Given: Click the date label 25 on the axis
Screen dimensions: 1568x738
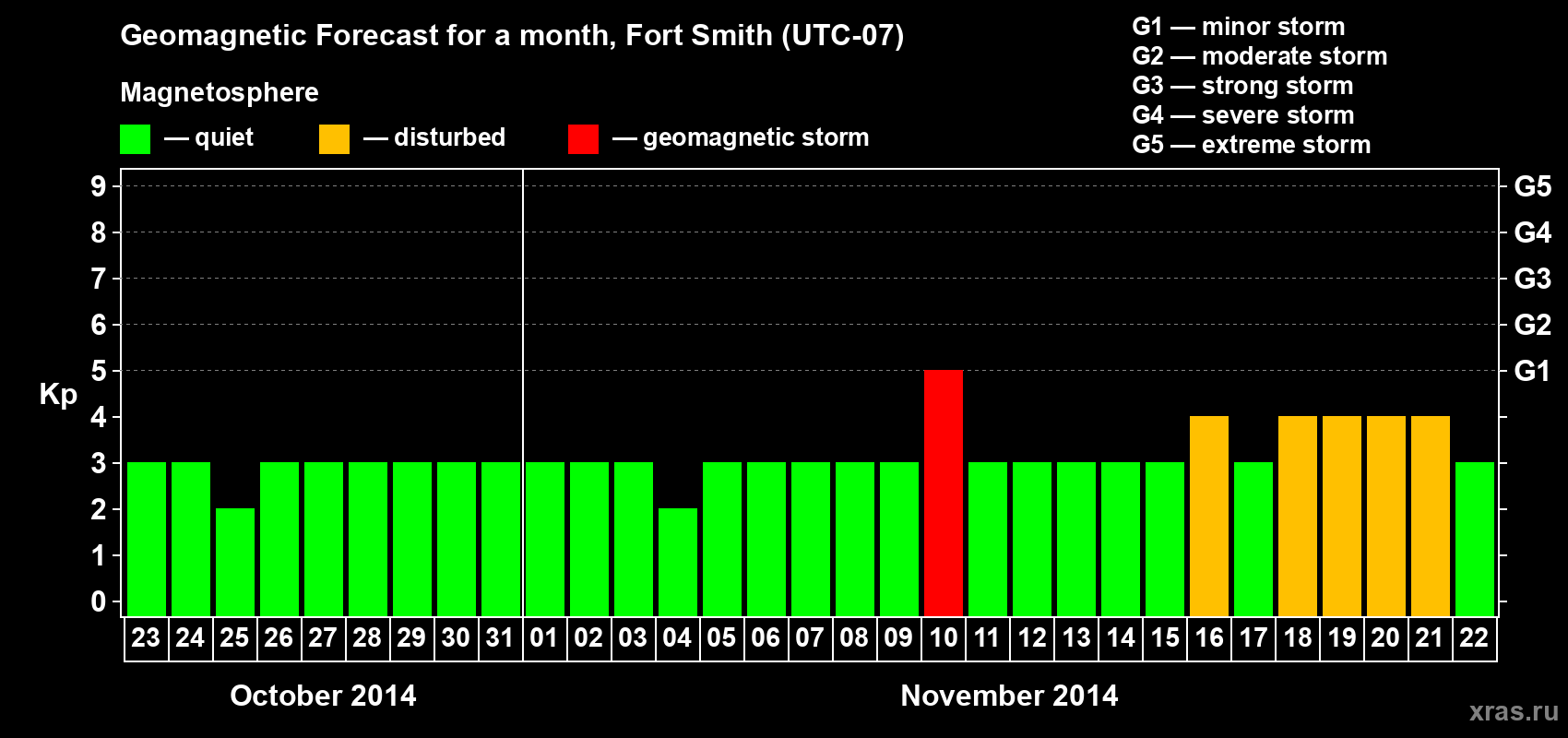Looking at the screenshot, I should tap(234, 638).
